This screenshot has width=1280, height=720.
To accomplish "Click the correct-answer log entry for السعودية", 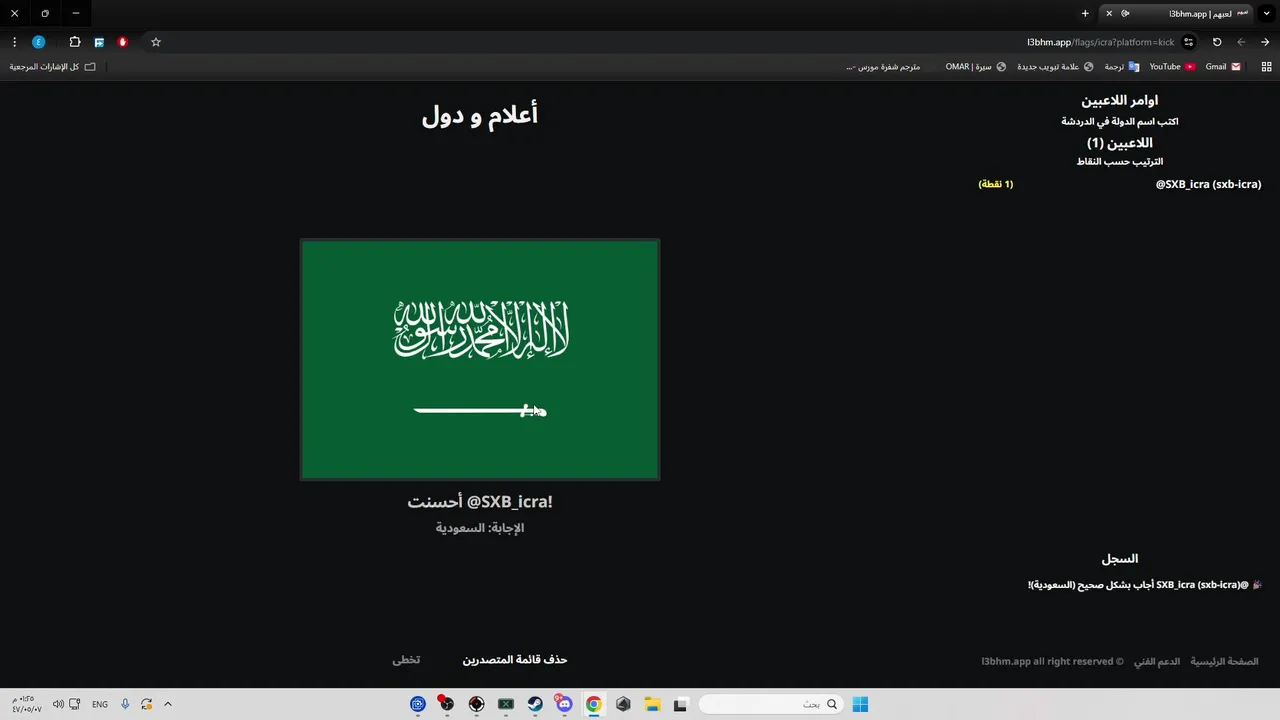I will pyautogui.click(x=1145, y=585).
